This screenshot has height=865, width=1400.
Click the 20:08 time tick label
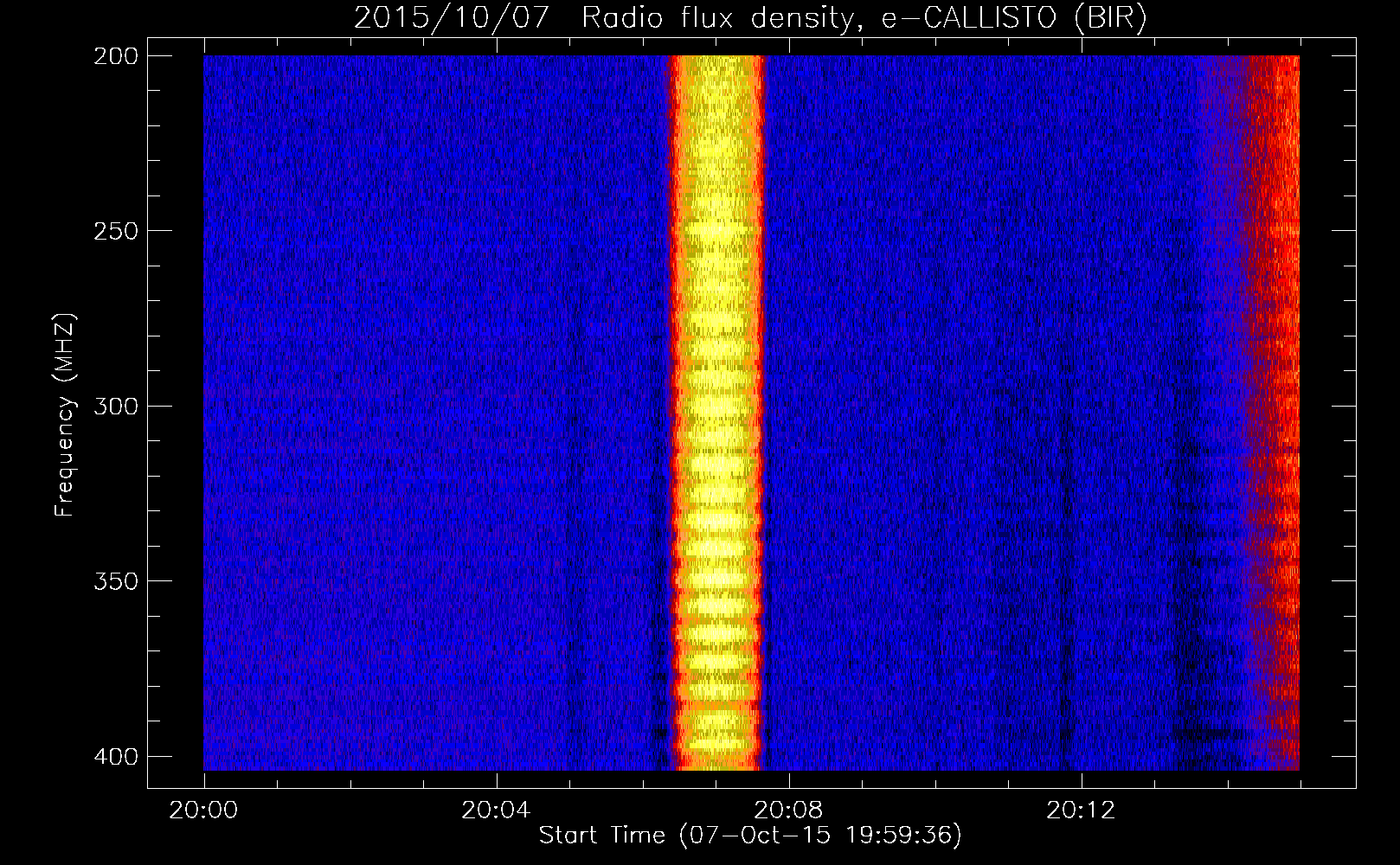pos(788,811)
